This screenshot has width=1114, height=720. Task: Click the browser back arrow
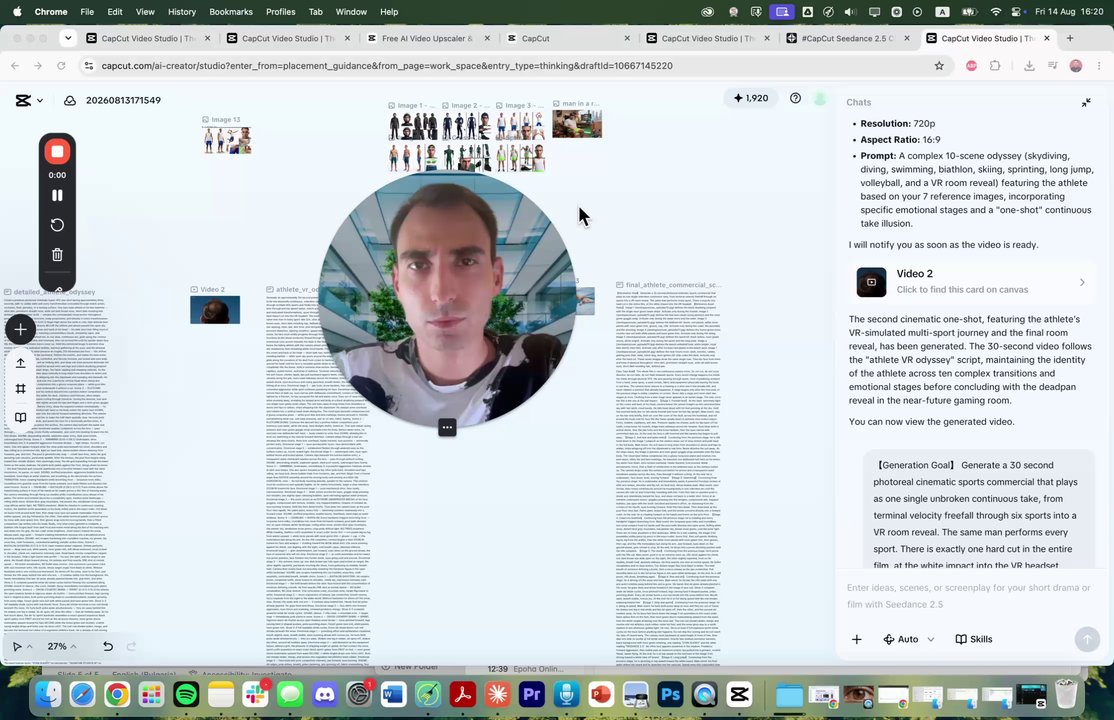[x=15, y=65]
